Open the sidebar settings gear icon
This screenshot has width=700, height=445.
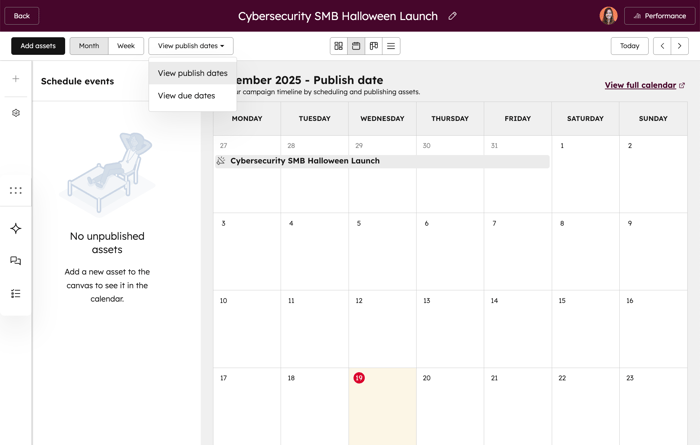coord(16,113)
